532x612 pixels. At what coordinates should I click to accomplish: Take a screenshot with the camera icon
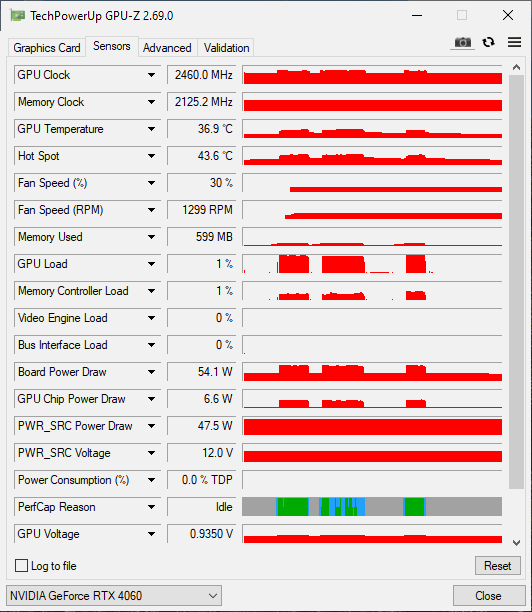click(463, 42)
